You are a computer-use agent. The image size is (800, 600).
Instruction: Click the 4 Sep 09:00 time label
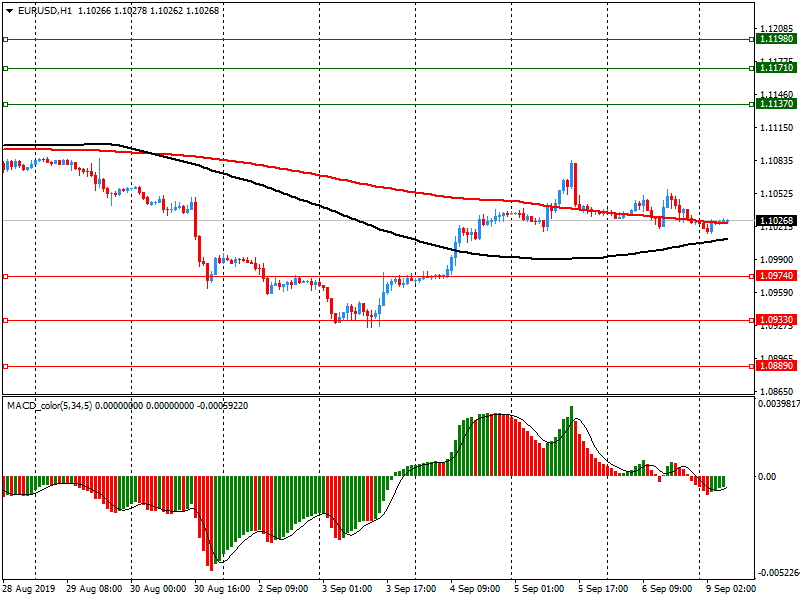tap(475, 588)
